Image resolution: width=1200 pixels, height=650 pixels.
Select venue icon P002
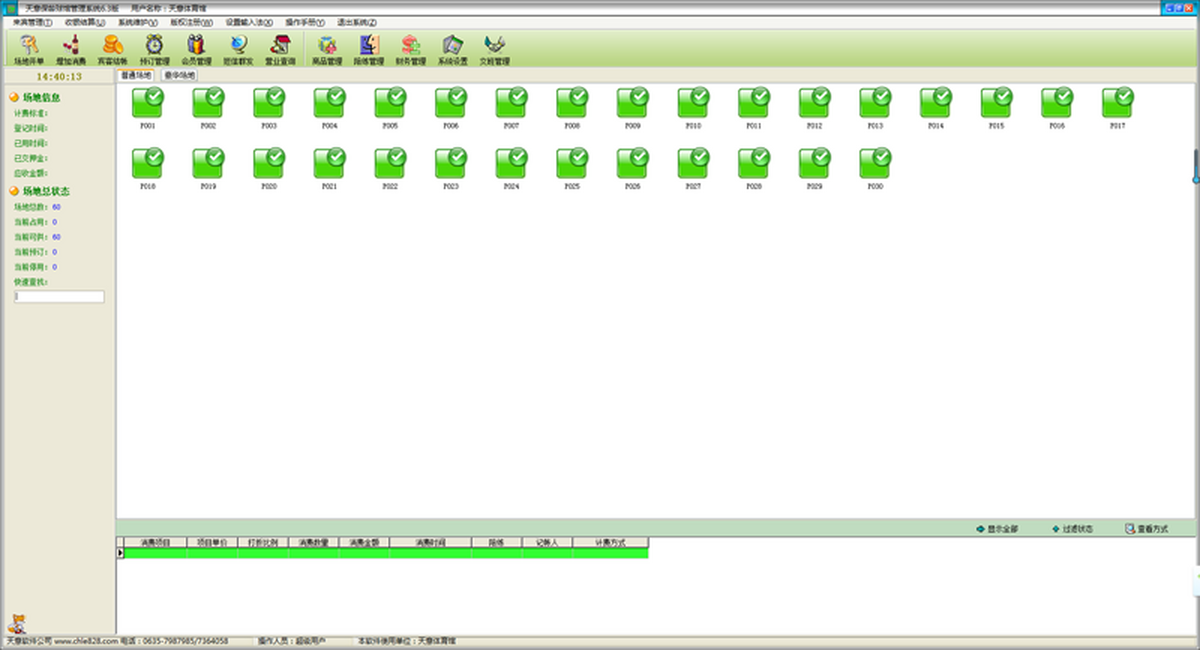click(x=208, y=103)
